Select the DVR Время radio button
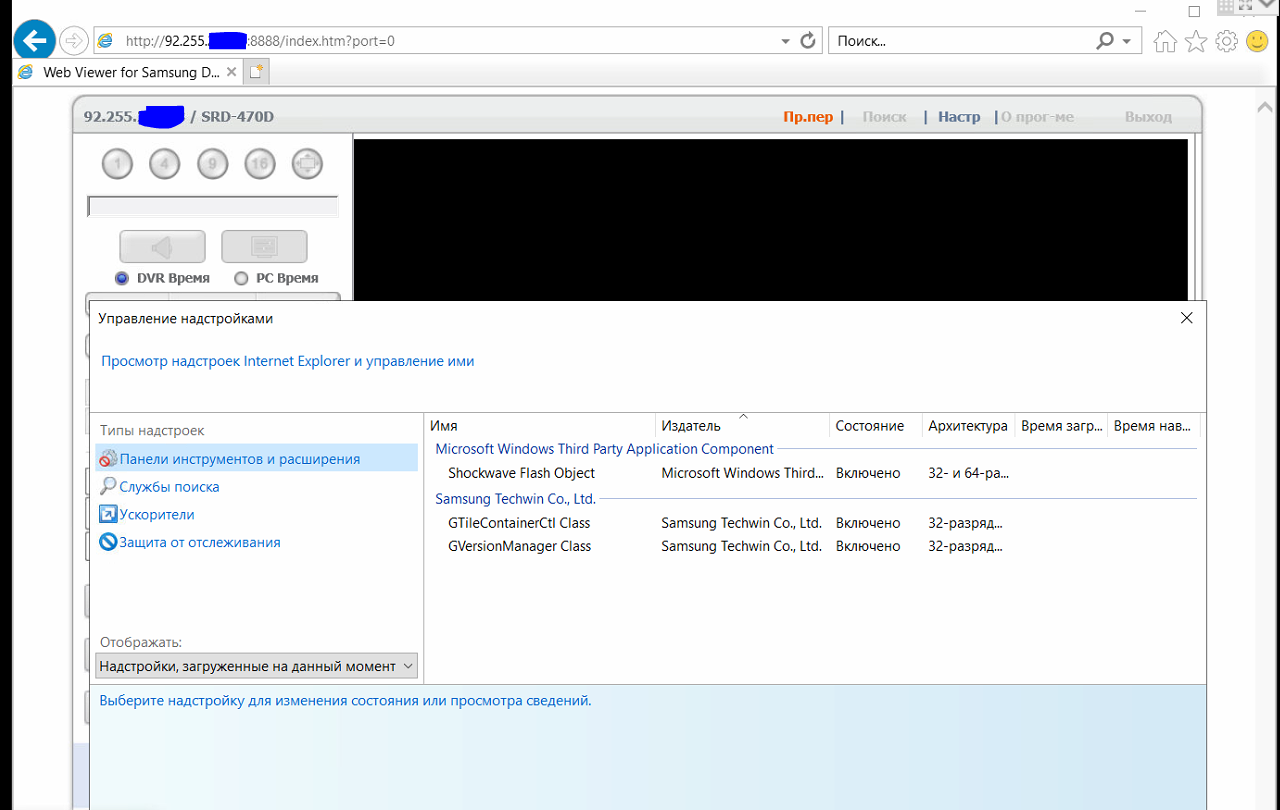This screenshot has width=1280, height=810. (x=123, y=278)
